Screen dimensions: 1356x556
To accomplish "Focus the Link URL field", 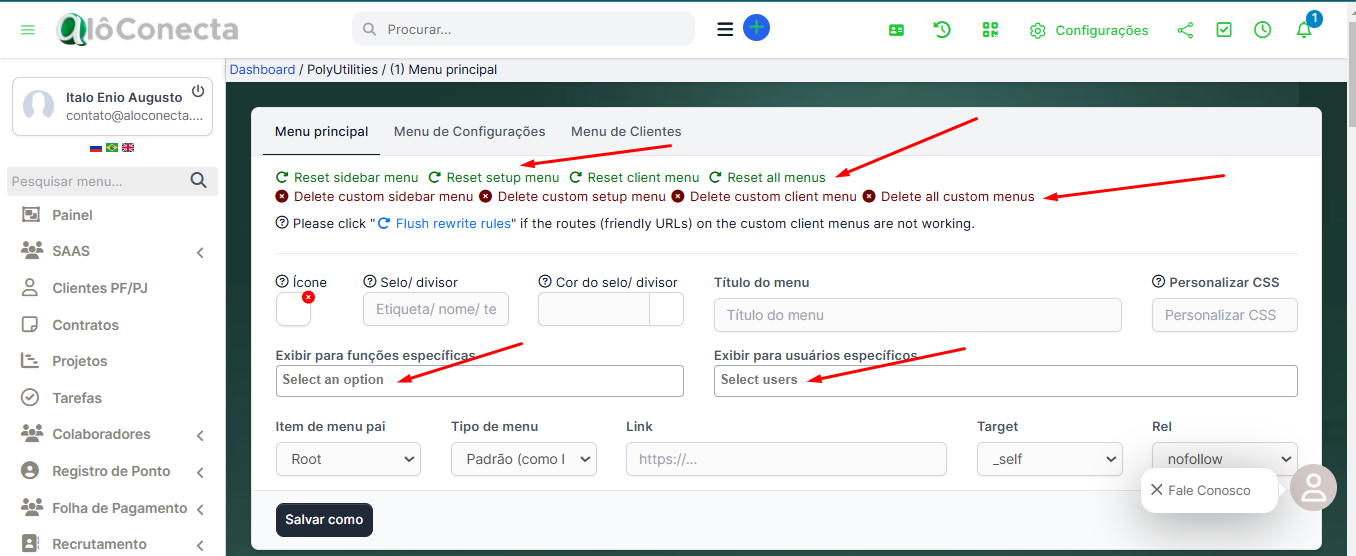I will [x=786, y=459].
